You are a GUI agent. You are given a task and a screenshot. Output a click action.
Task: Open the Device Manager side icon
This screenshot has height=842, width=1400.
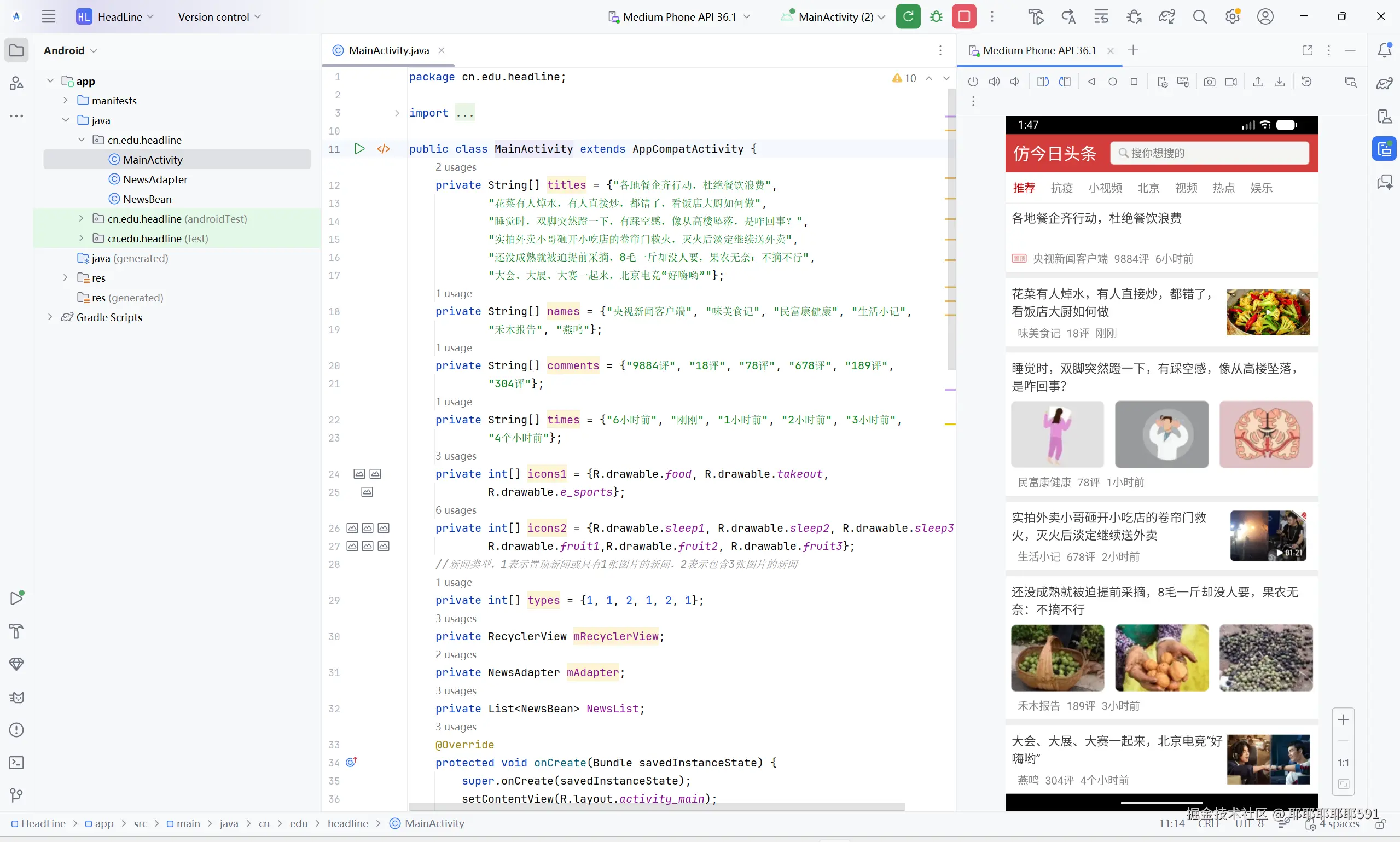pyautogui.click(x=1384, y=117)
